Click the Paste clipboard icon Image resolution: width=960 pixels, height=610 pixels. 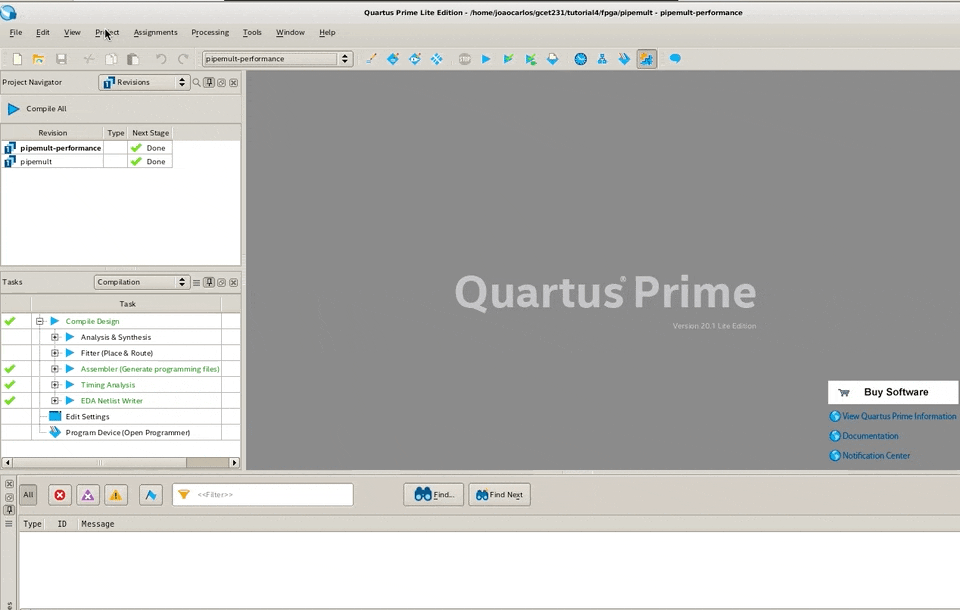pos(133,59)
